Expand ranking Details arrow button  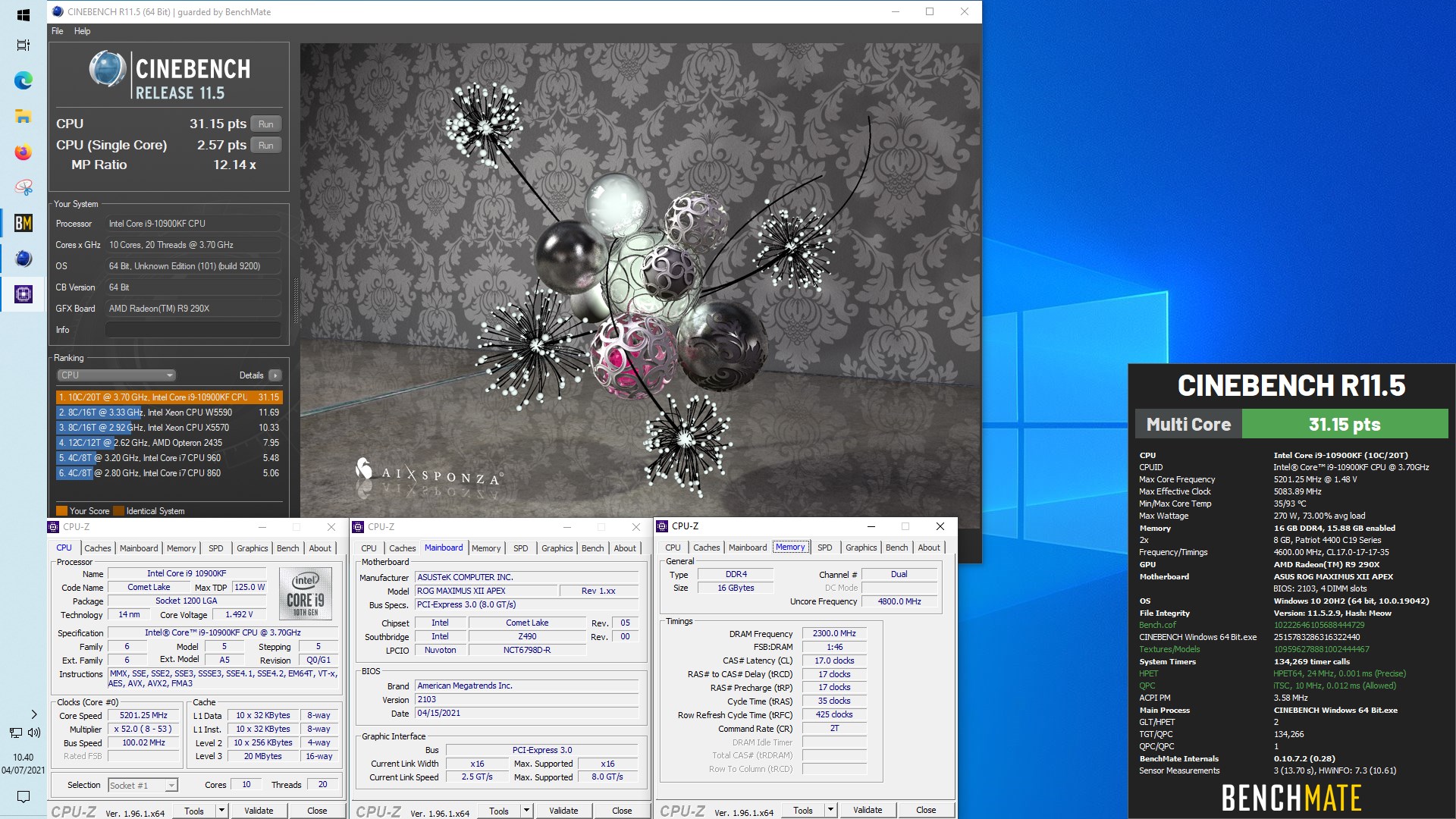click(x=275, y=375)
